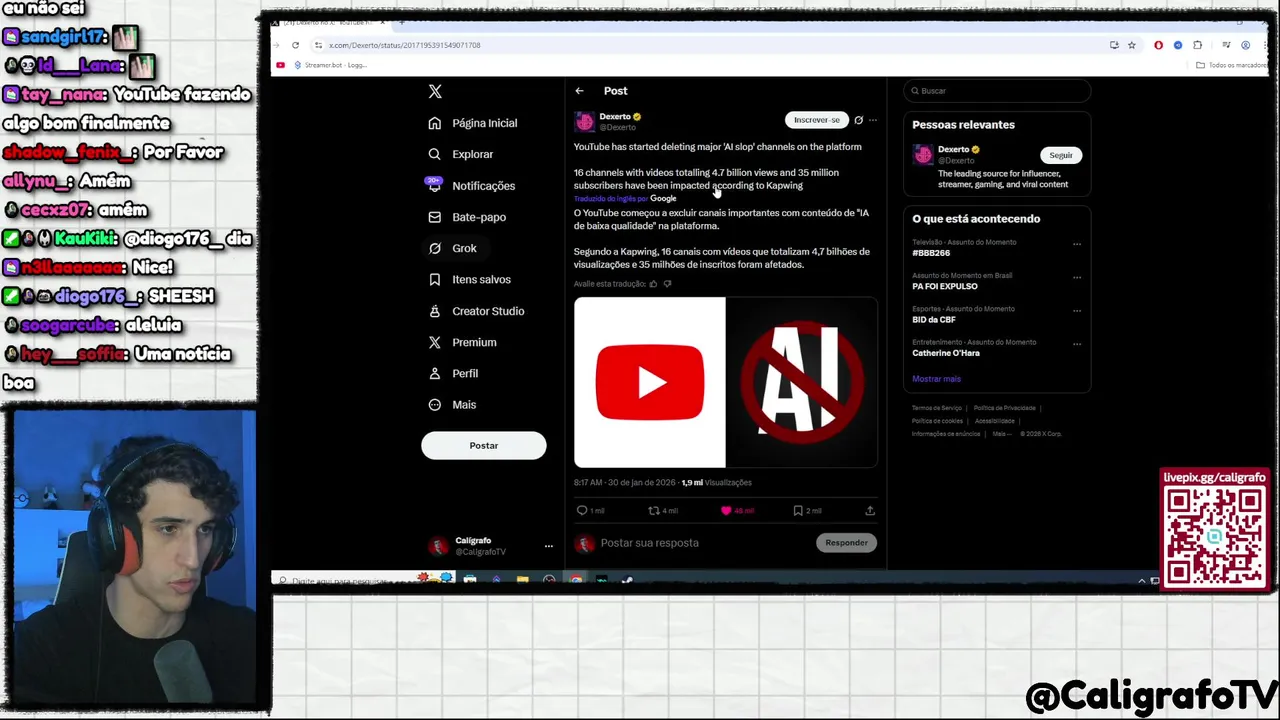This screenshot has width=1280, height=720.
Task: Open the Todos os marcadores folder
Action: (1231, 65)
